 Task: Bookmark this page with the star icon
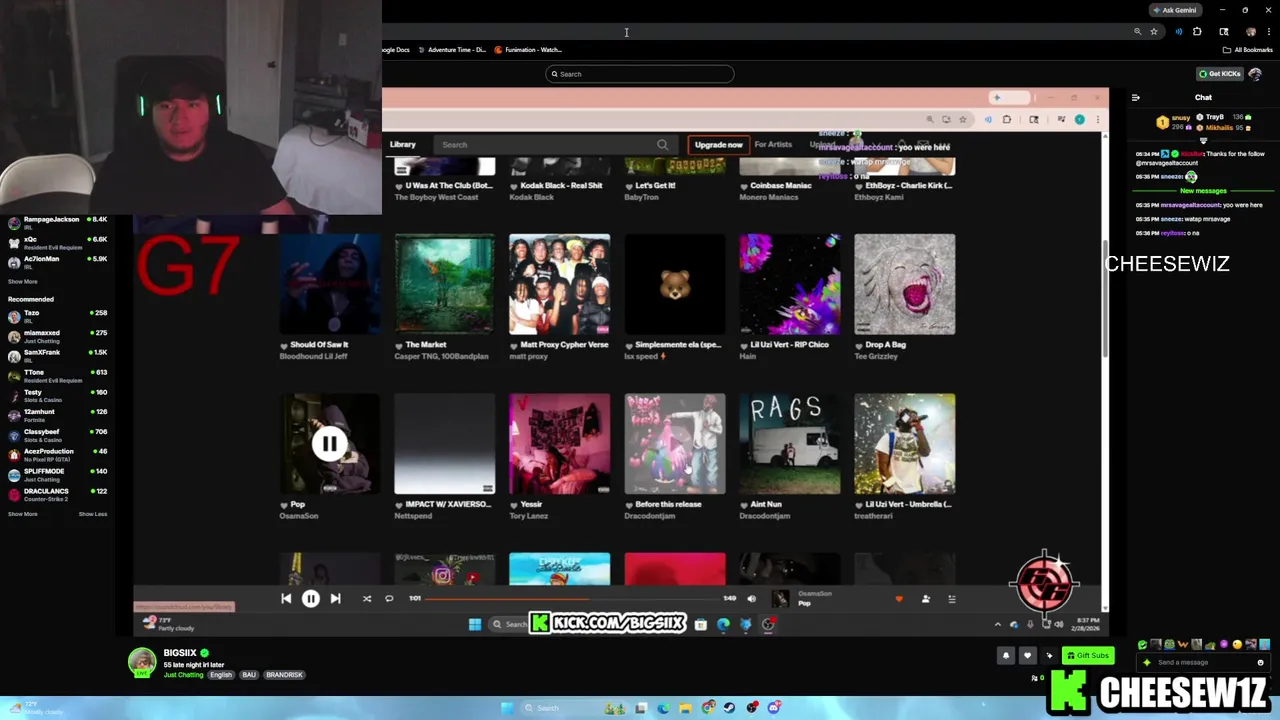[x=1153, y=32]
